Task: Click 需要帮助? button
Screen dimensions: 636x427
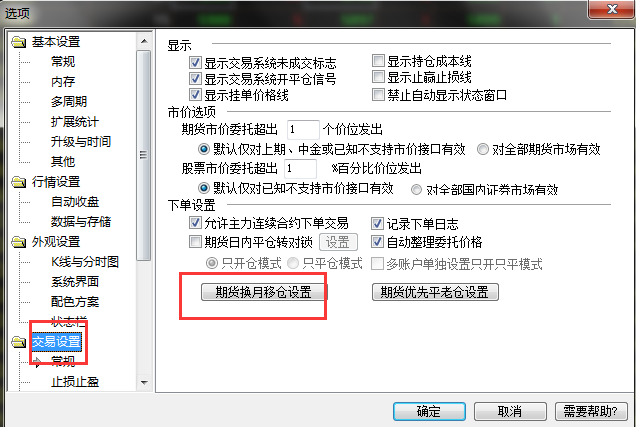Action: (x=590, y=412)
